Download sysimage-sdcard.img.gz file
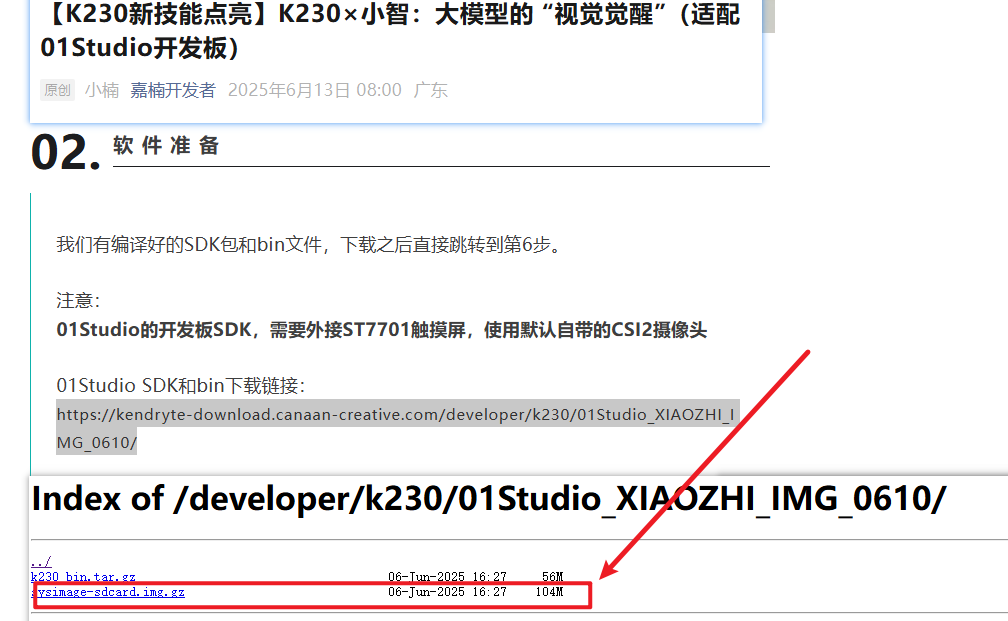 [108, 592]
